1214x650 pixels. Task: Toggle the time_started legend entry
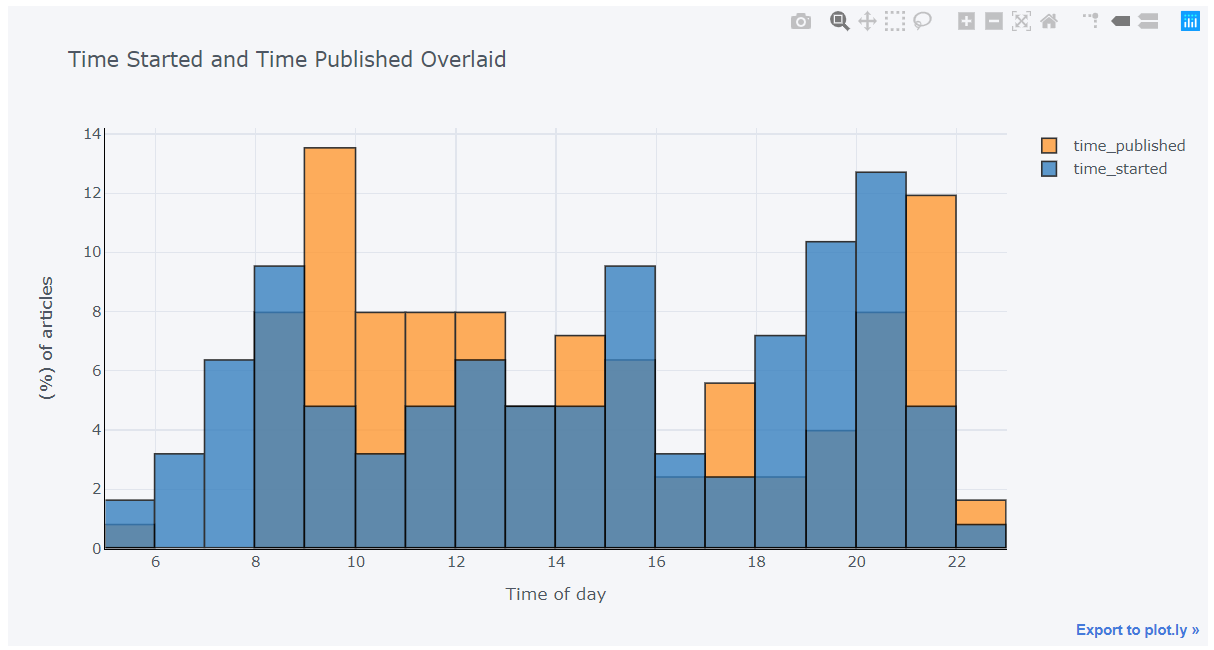click(1104, 169)
